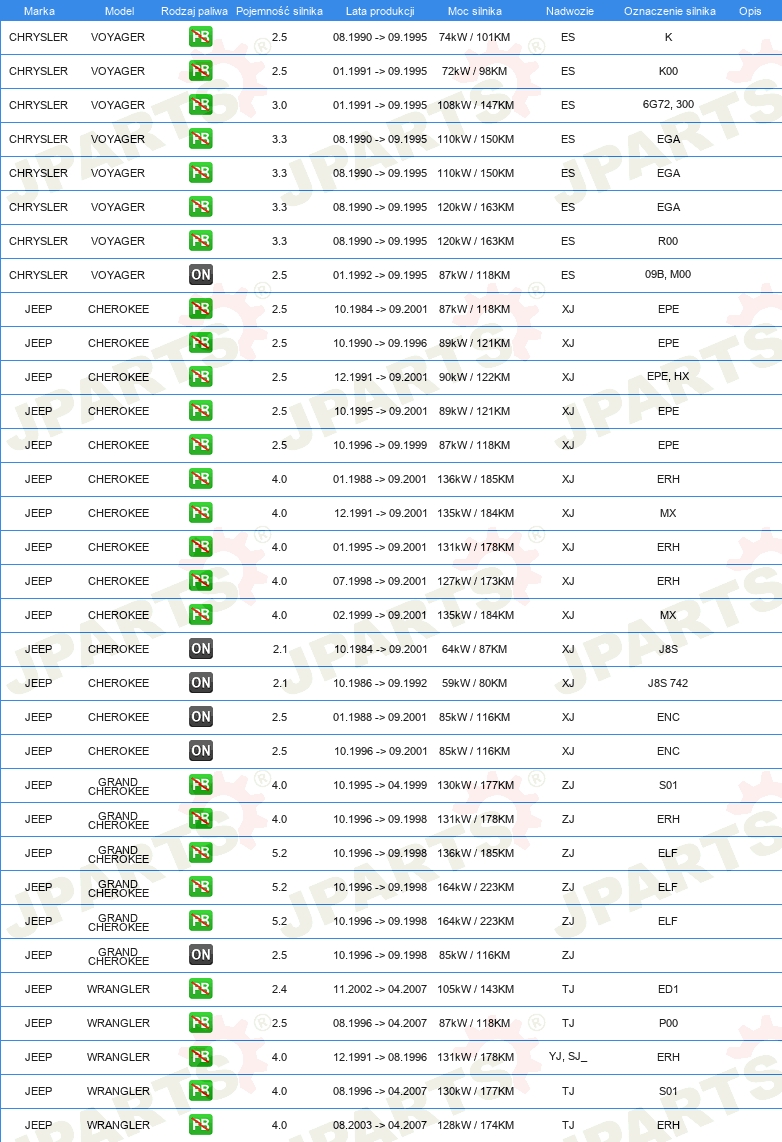The image size is (782, 1142).
Task: Select engine code cell '09B, M00'
Action: point(668,275)
